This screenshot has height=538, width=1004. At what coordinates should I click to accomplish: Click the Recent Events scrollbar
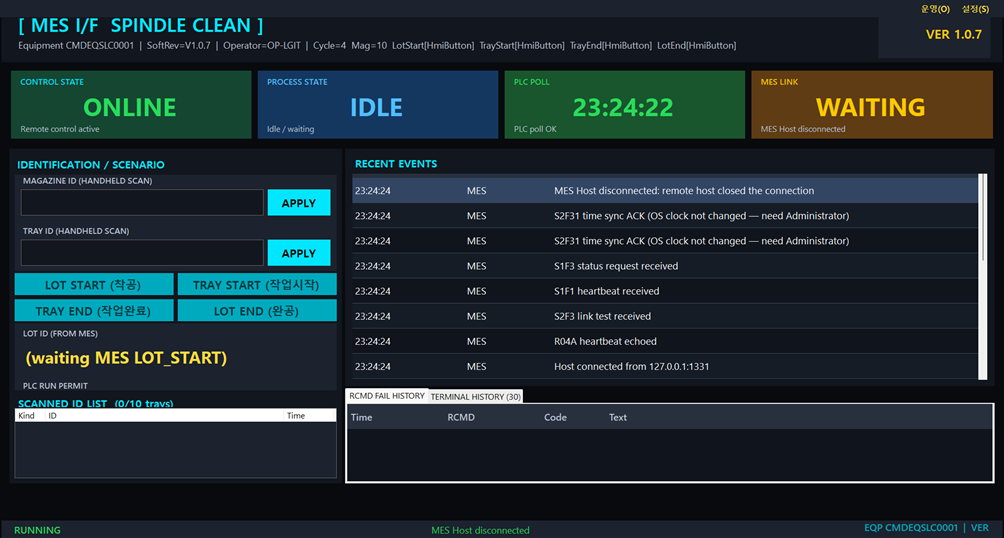[983, 277]
